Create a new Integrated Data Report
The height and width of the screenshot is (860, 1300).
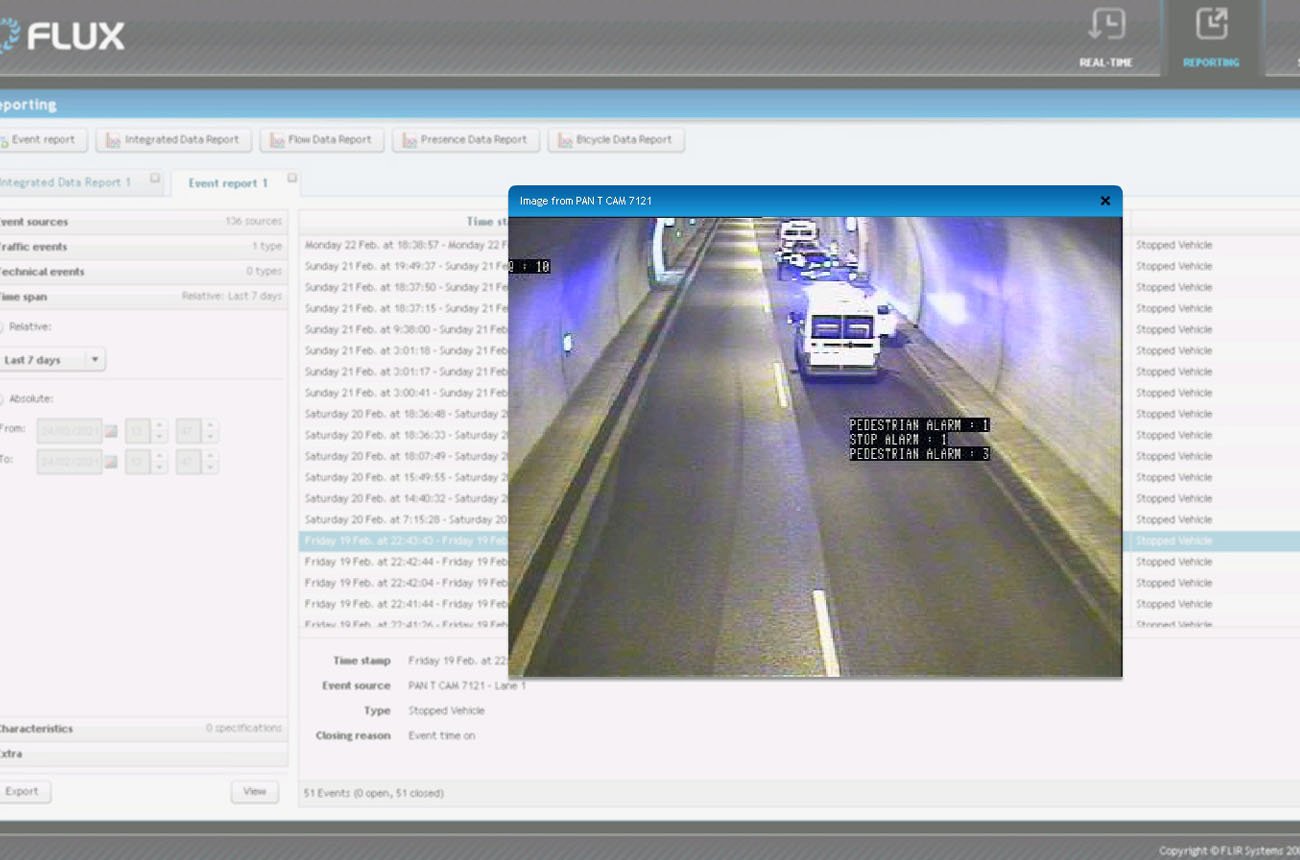click(172, 140)
